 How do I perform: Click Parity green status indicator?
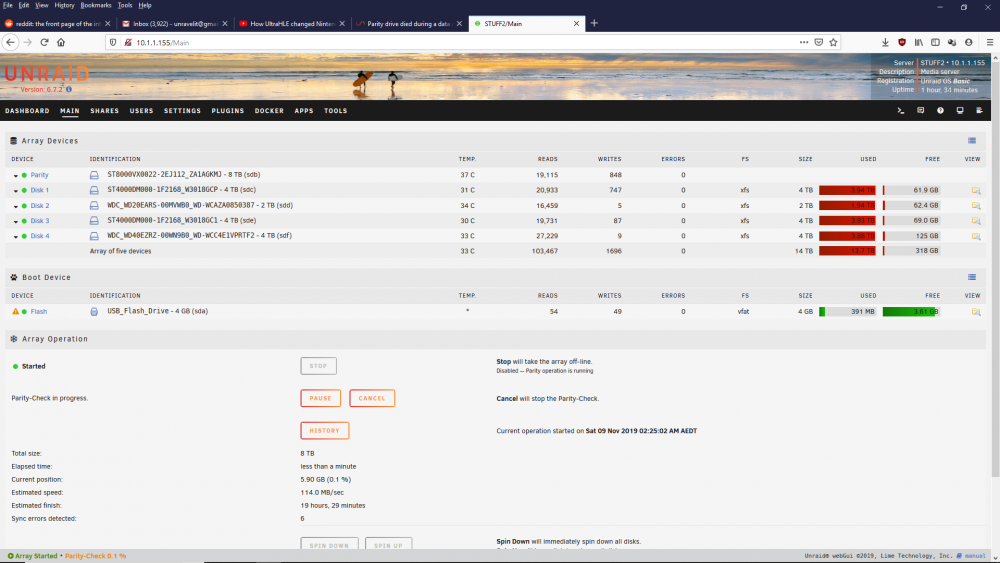tap(24, 175)
